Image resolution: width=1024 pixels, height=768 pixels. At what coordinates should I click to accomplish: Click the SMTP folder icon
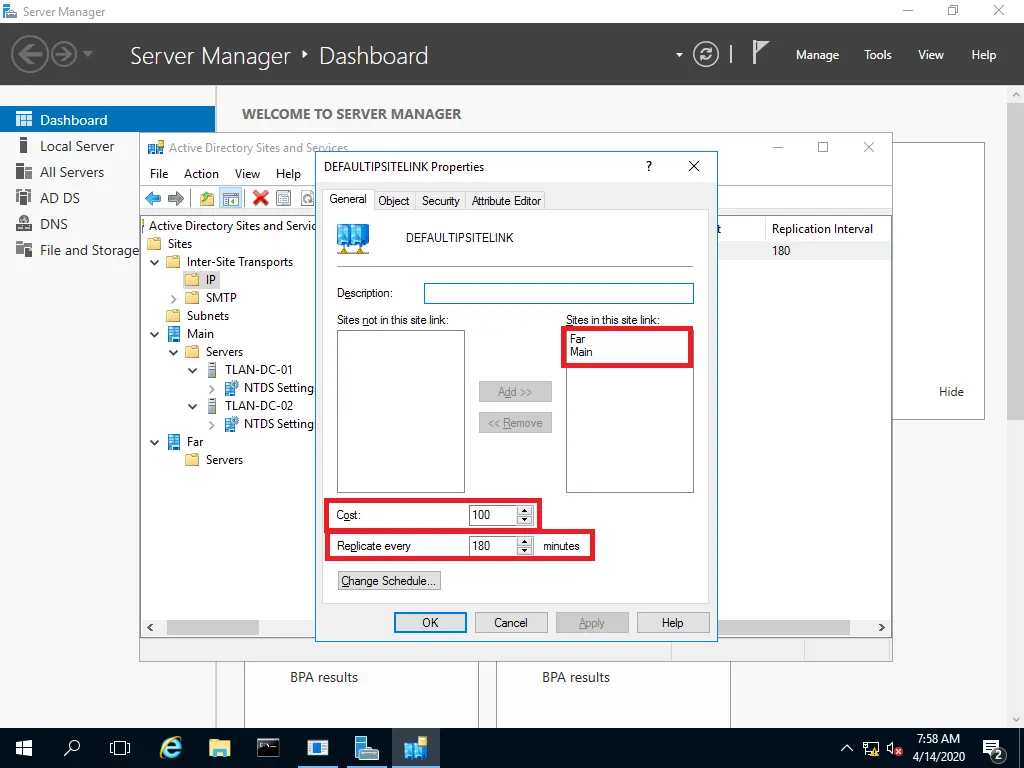coord(192,298)
